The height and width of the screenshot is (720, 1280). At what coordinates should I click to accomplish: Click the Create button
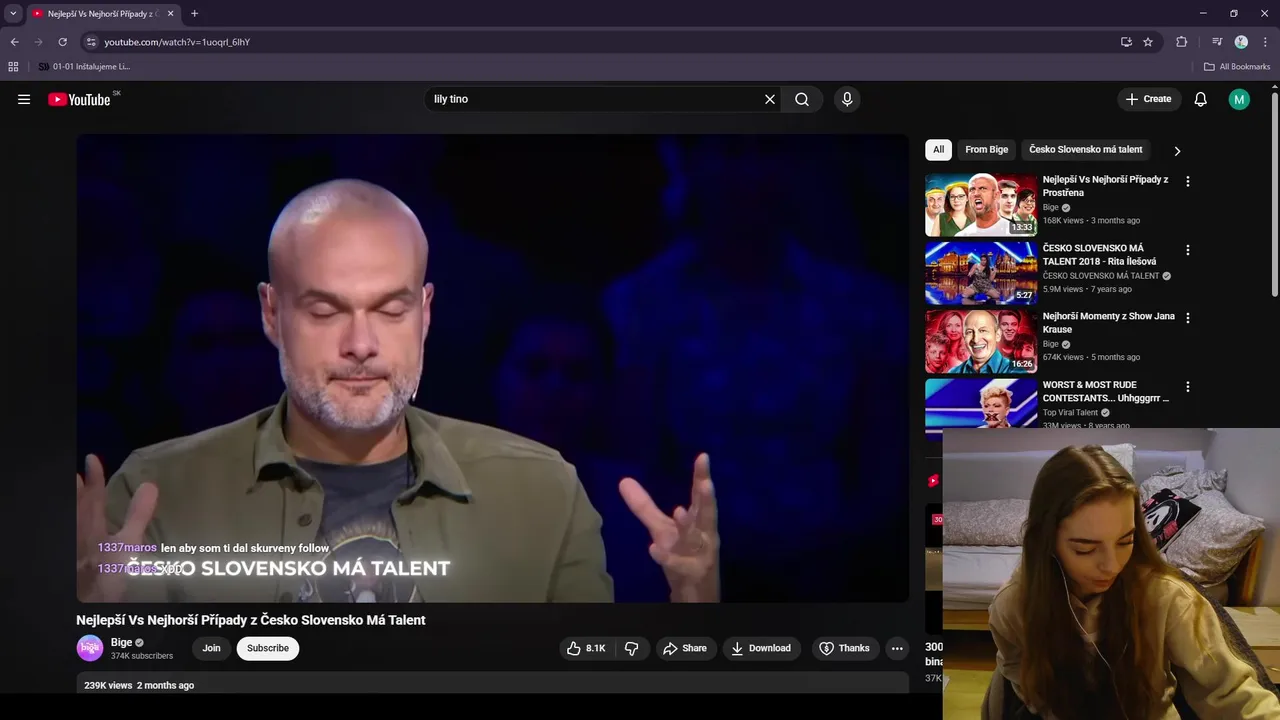pos(1148,99)
